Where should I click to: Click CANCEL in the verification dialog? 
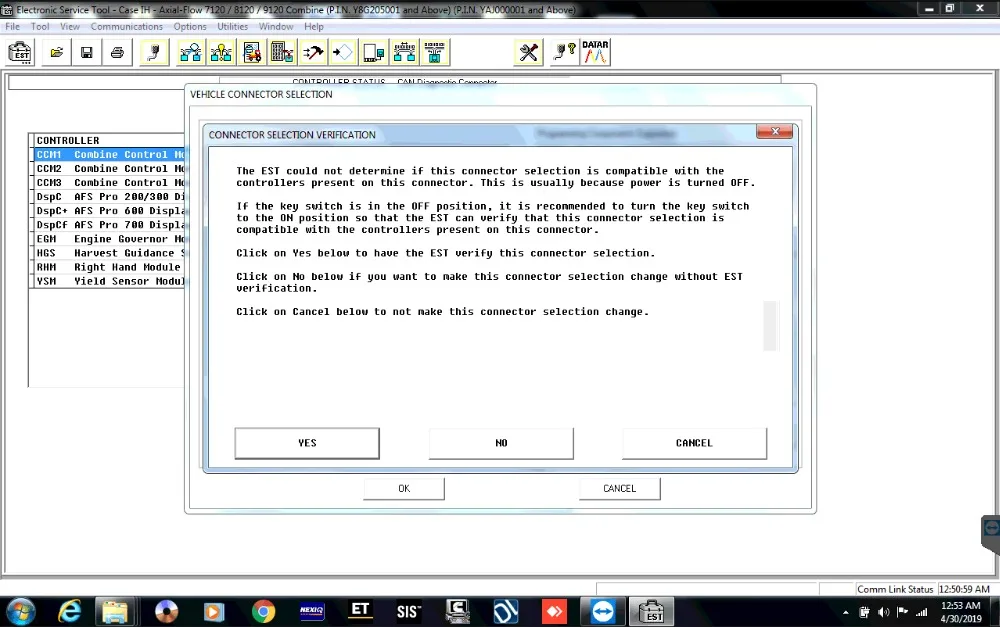[695, 443]
